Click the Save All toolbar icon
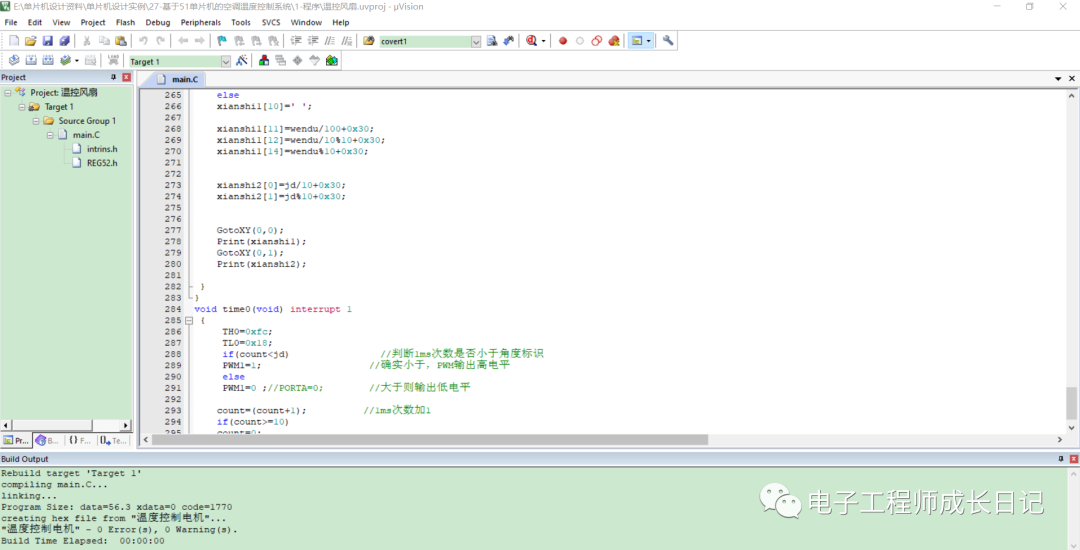 (65, 41)
